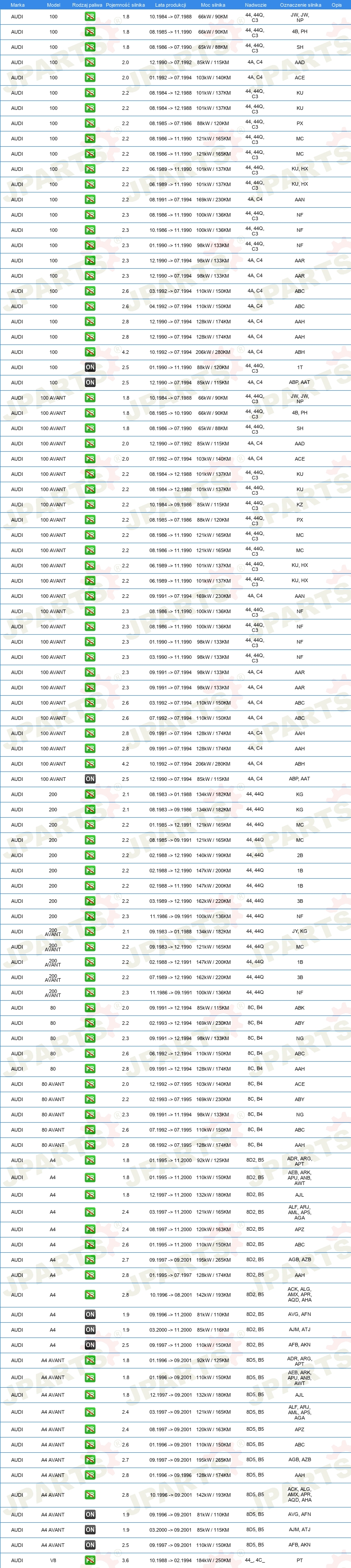Select the 85kW / 116KM power cell
351x1568 pixels.
coord(213,1329)
